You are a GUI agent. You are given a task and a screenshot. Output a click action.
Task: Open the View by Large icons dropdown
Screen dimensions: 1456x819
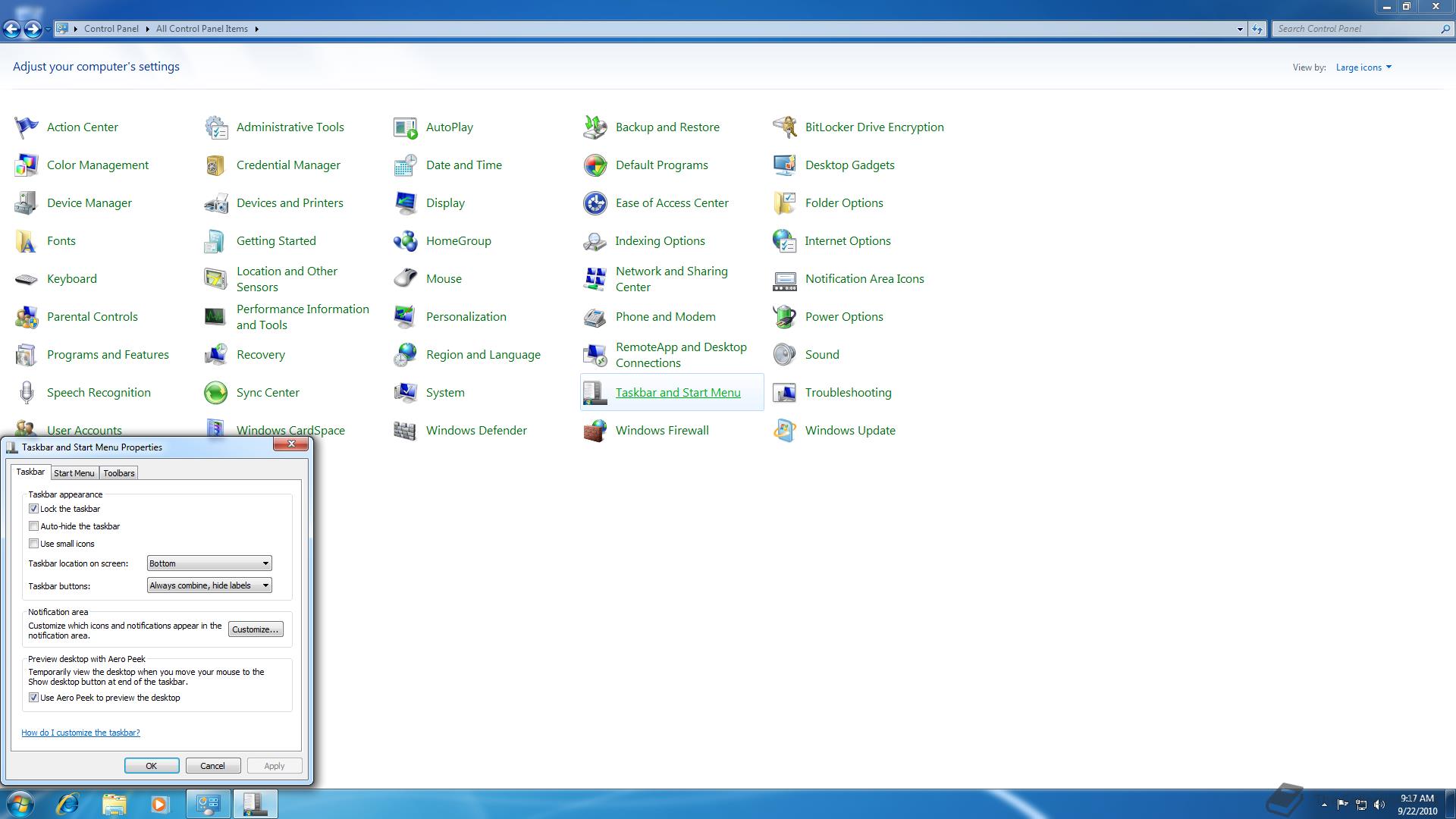(x=1363, y=67)
